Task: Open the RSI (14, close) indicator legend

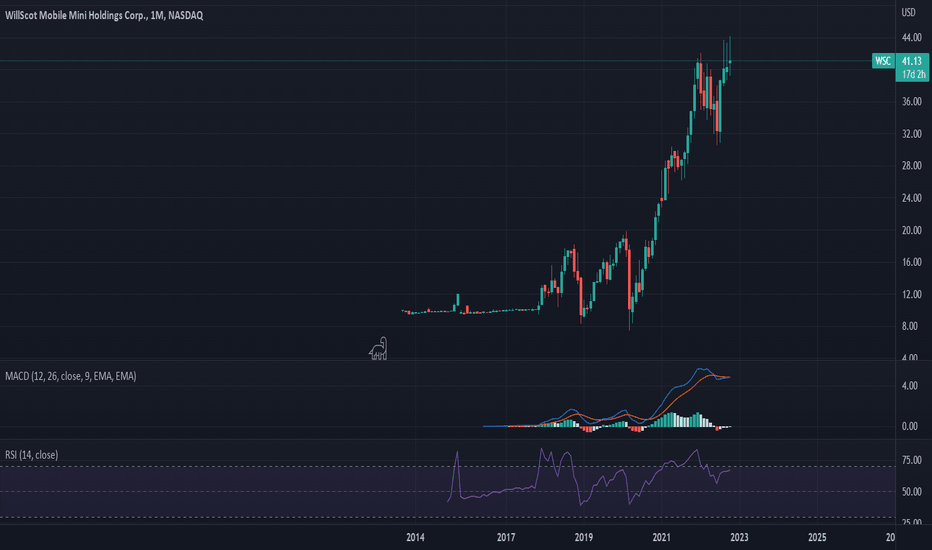Action: point(32,455)
